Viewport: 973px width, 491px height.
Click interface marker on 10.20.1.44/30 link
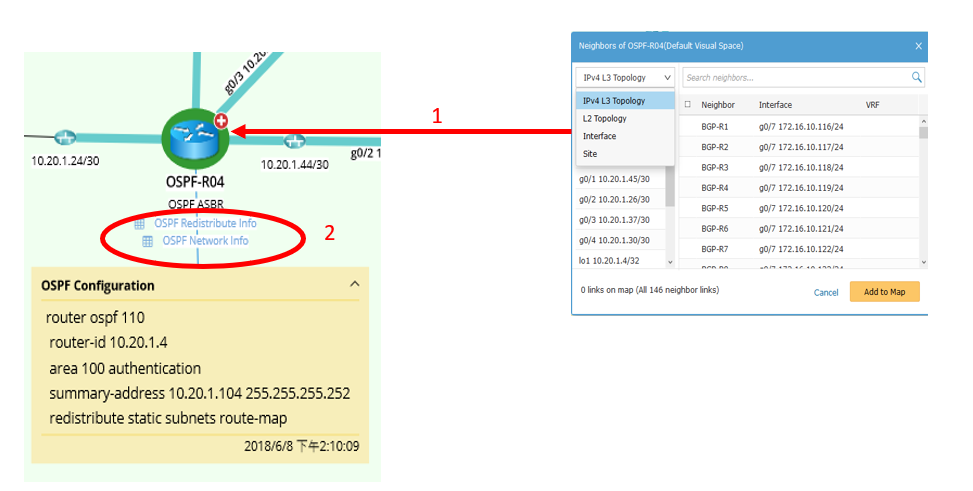click(295, 141)
